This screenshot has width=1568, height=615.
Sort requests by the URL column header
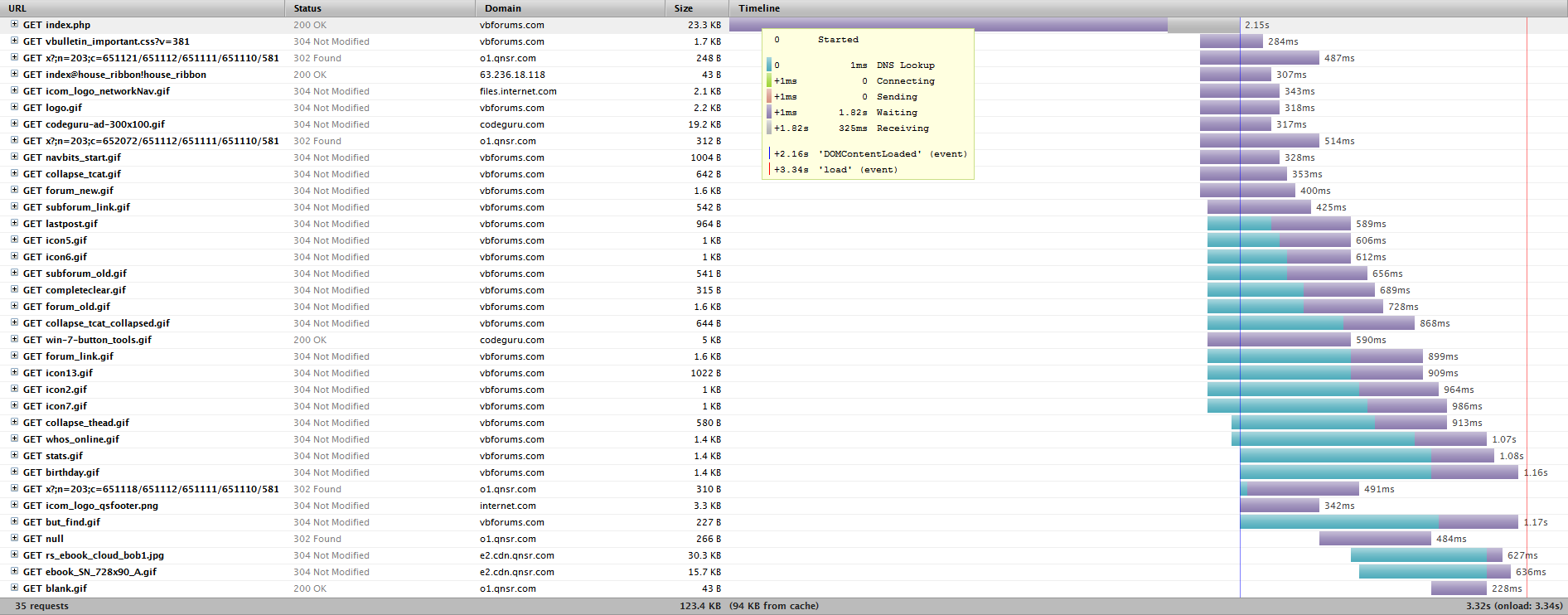coord(143,8)
